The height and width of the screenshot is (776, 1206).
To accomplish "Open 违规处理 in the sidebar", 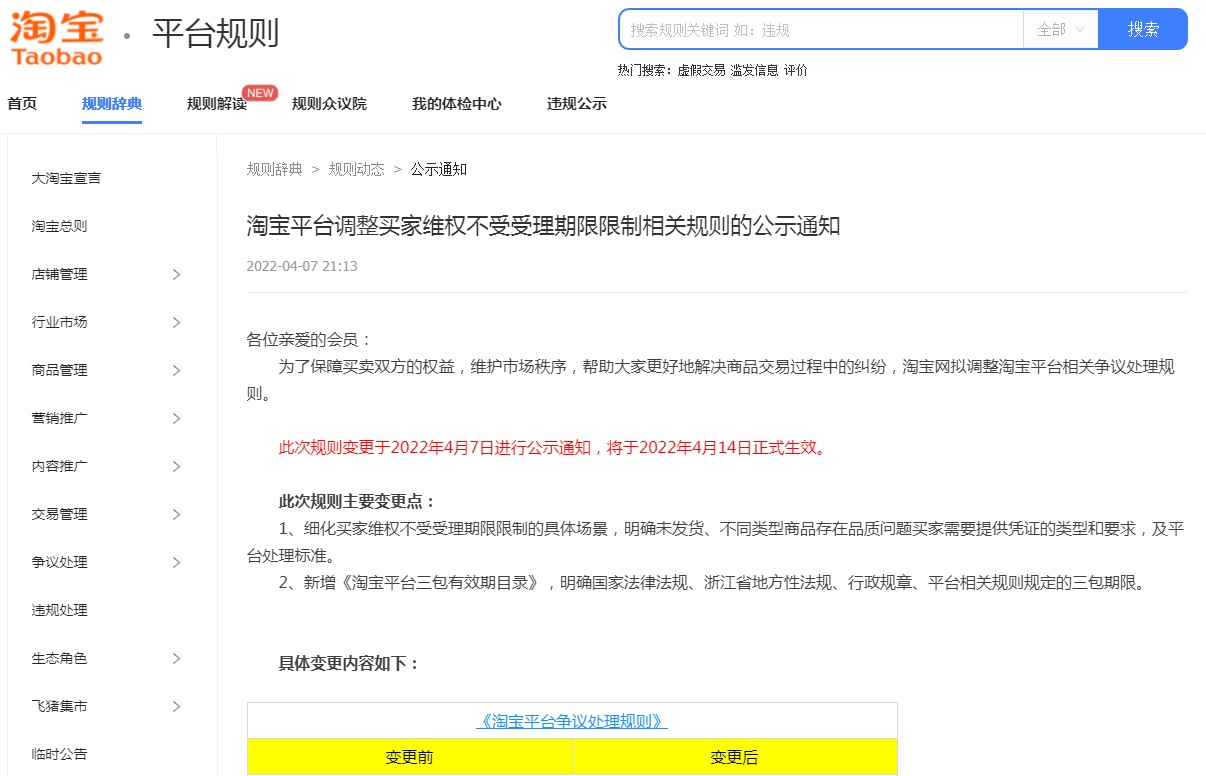I will (59, 610).
